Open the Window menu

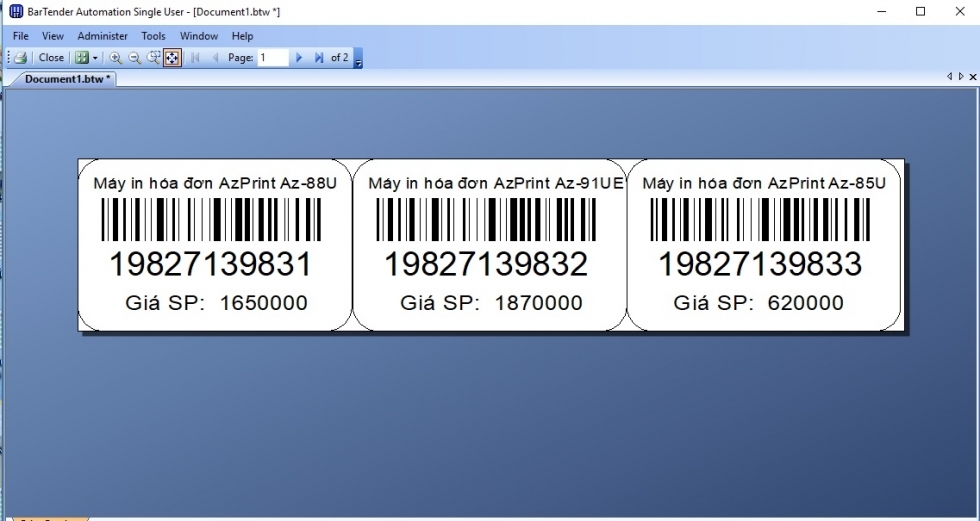click(199, 36)
